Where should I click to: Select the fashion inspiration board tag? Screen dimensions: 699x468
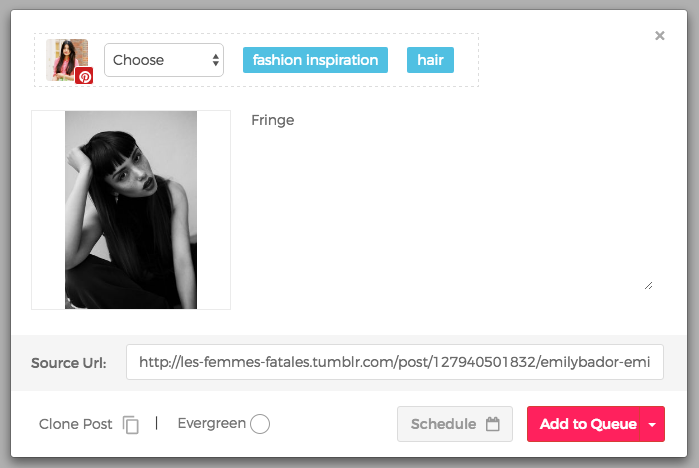click(x=315, y=60)
